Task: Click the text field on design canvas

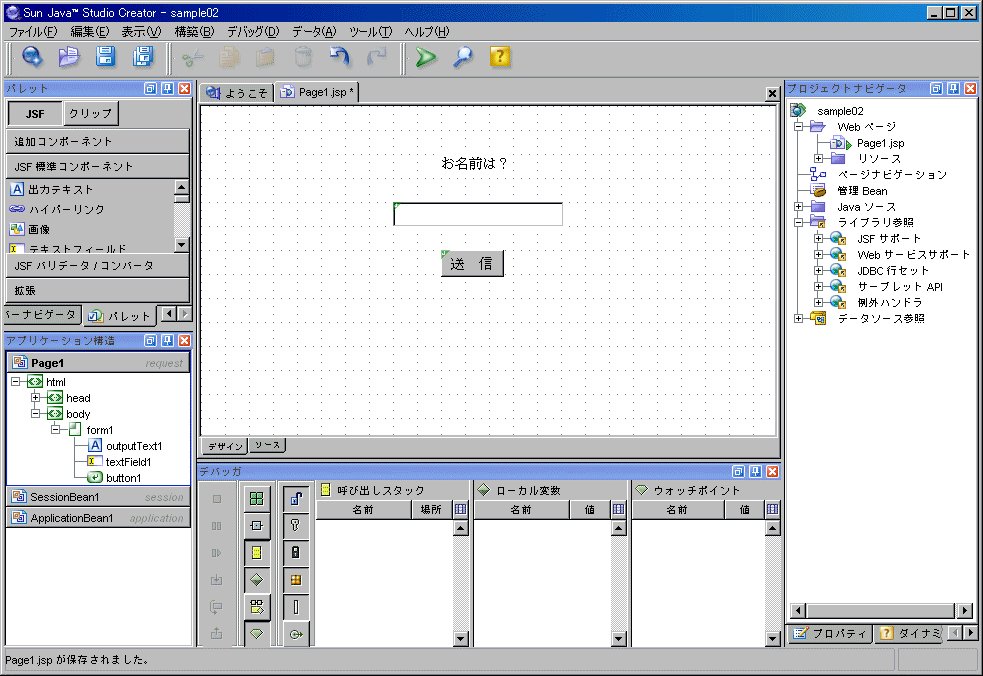Action: tap(478, 214)
